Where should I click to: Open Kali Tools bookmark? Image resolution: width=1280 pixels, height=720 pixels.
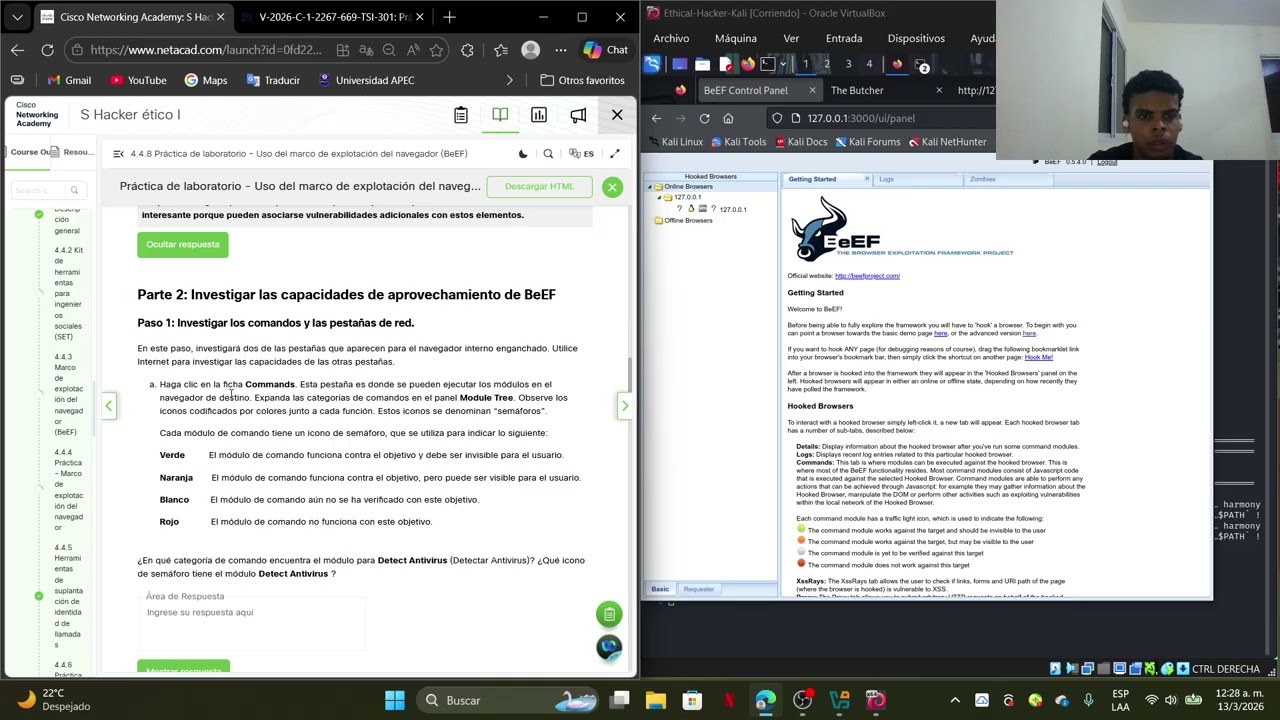pos(738,142)
